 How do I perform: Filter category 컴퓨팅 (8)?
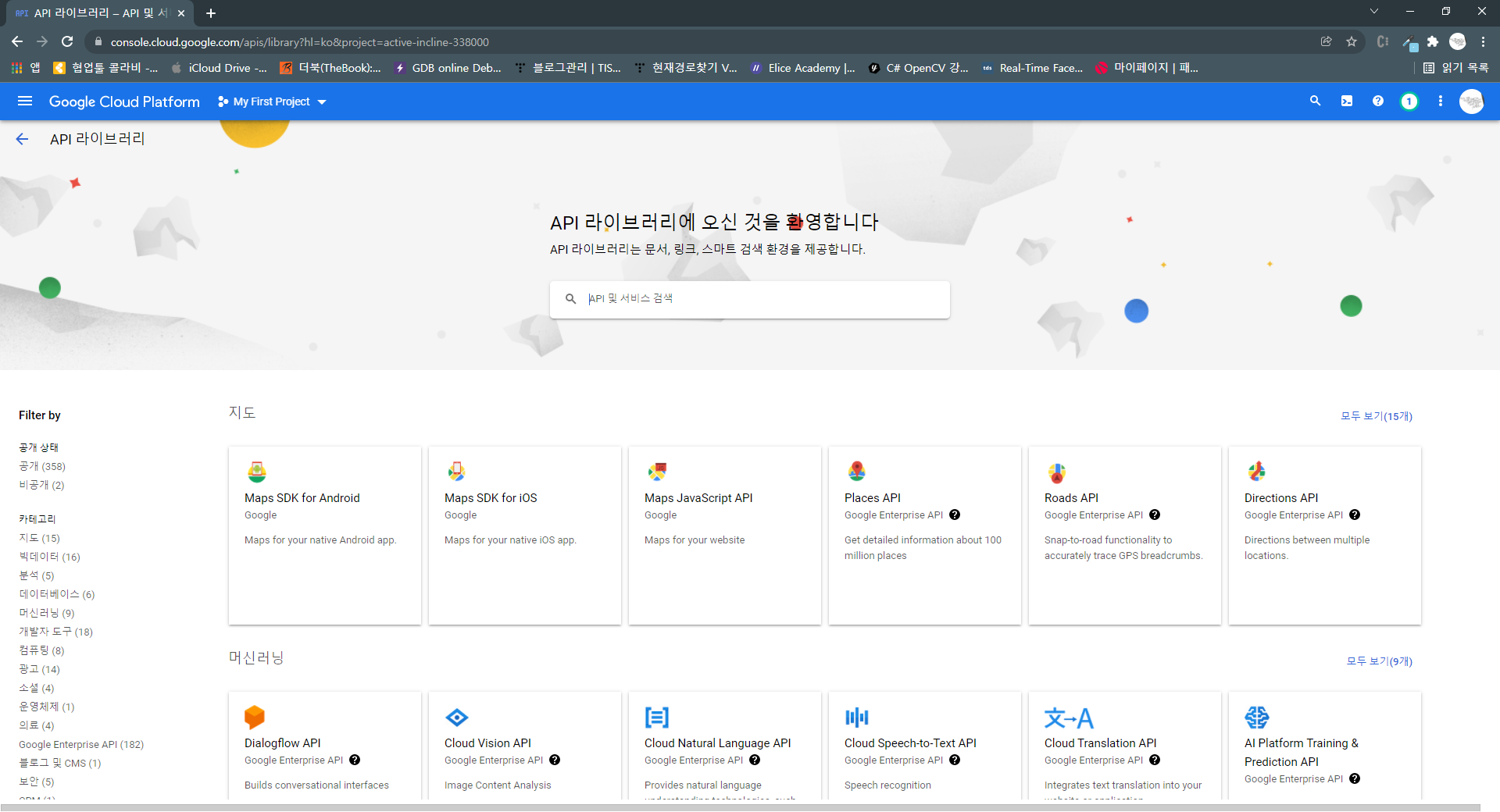[41, 650]
